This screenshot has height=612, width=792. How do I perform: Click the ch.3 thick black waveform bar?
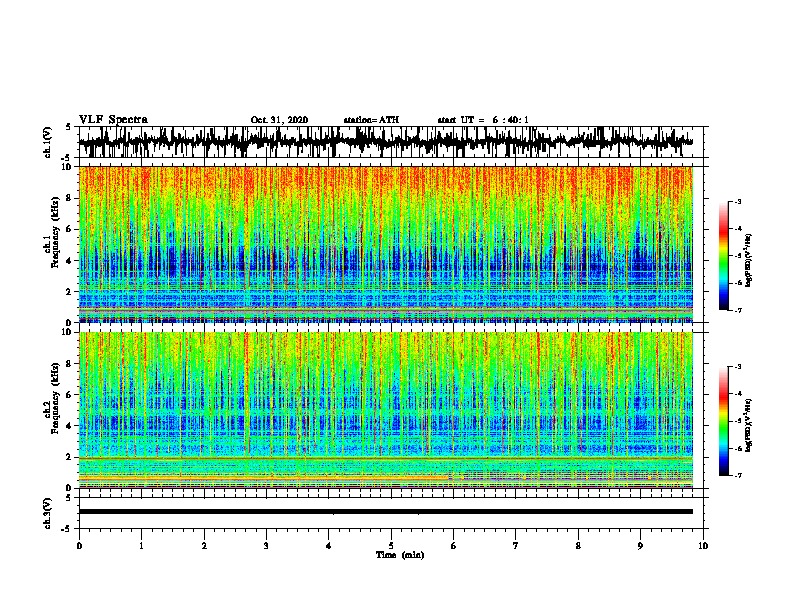[386, 512]
